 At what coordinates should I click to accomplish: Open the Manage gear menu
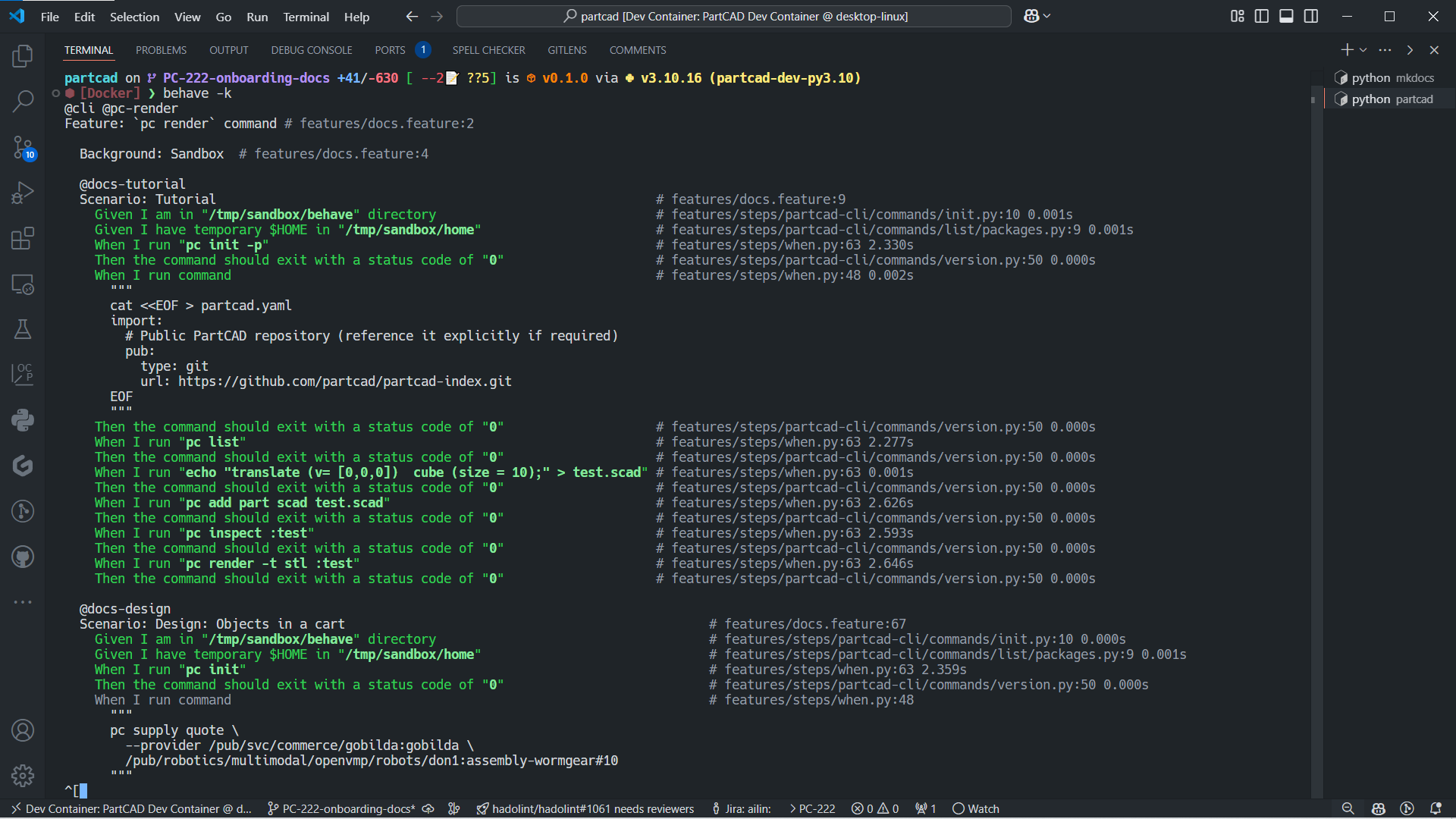coord(23,775)
